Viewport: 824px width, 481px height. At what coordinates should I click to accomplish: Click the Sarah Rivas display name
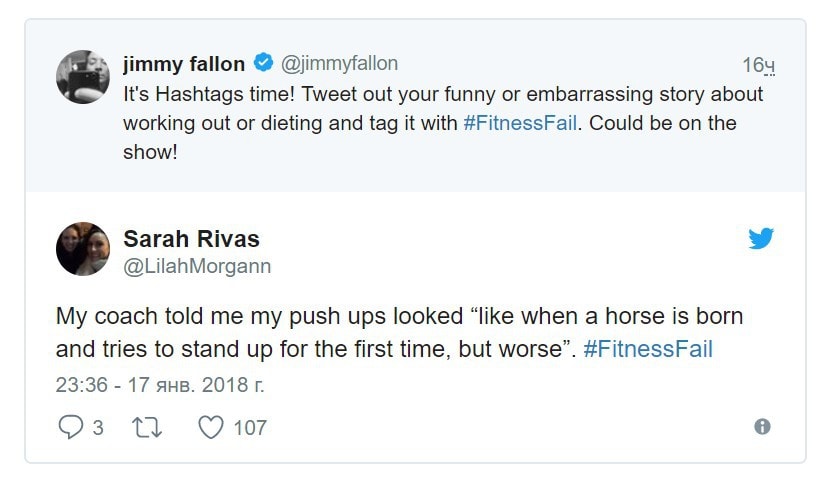191,239
